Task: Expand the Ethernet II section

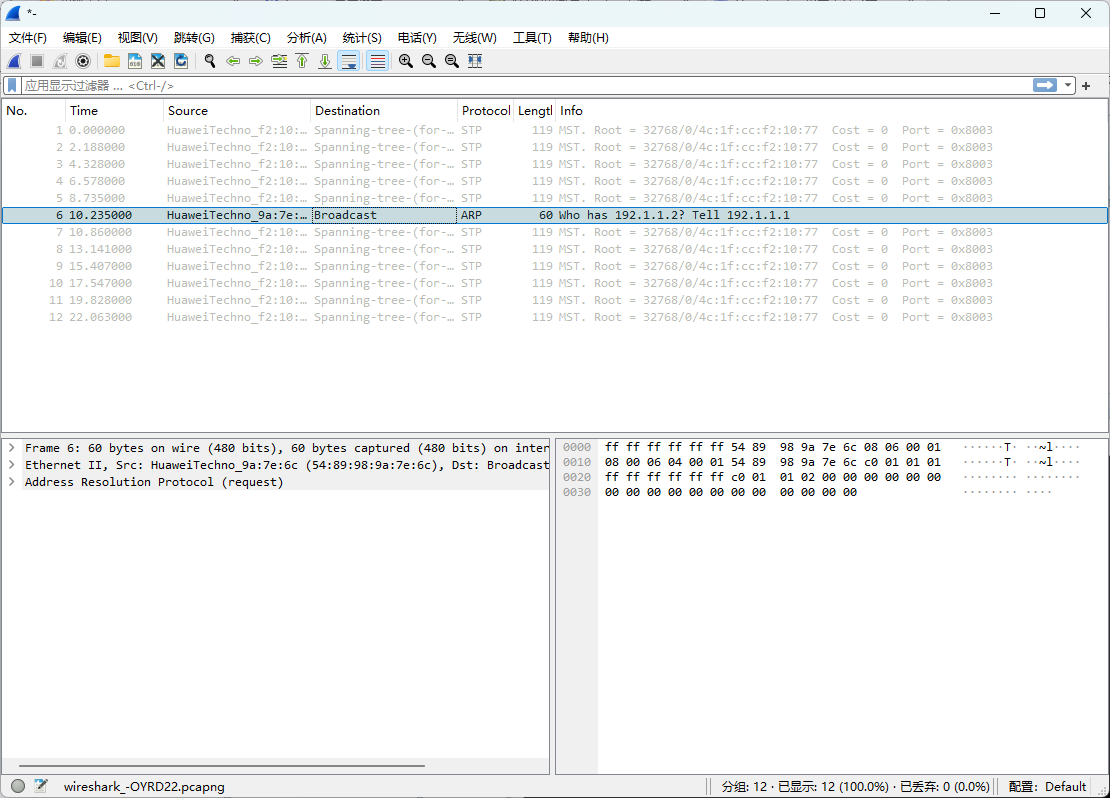Action: [x=12, y=465]
